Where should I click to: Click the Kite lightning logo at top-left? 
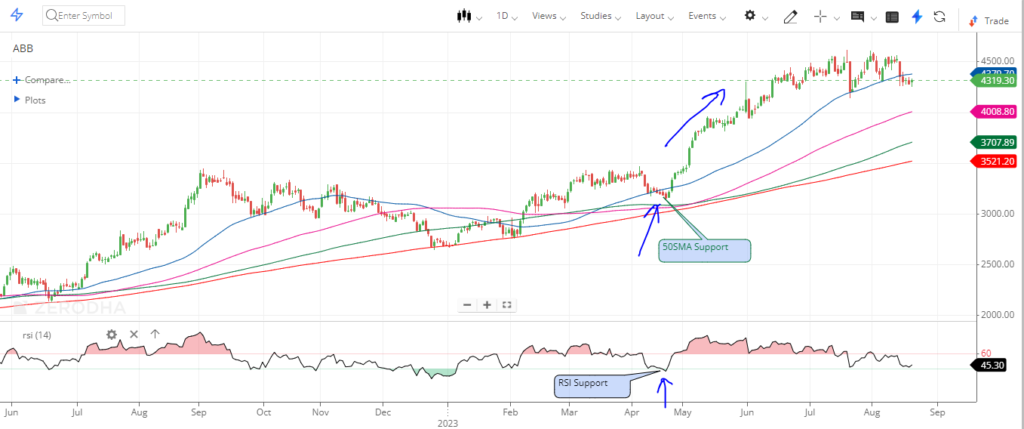(x=17, y=16)
